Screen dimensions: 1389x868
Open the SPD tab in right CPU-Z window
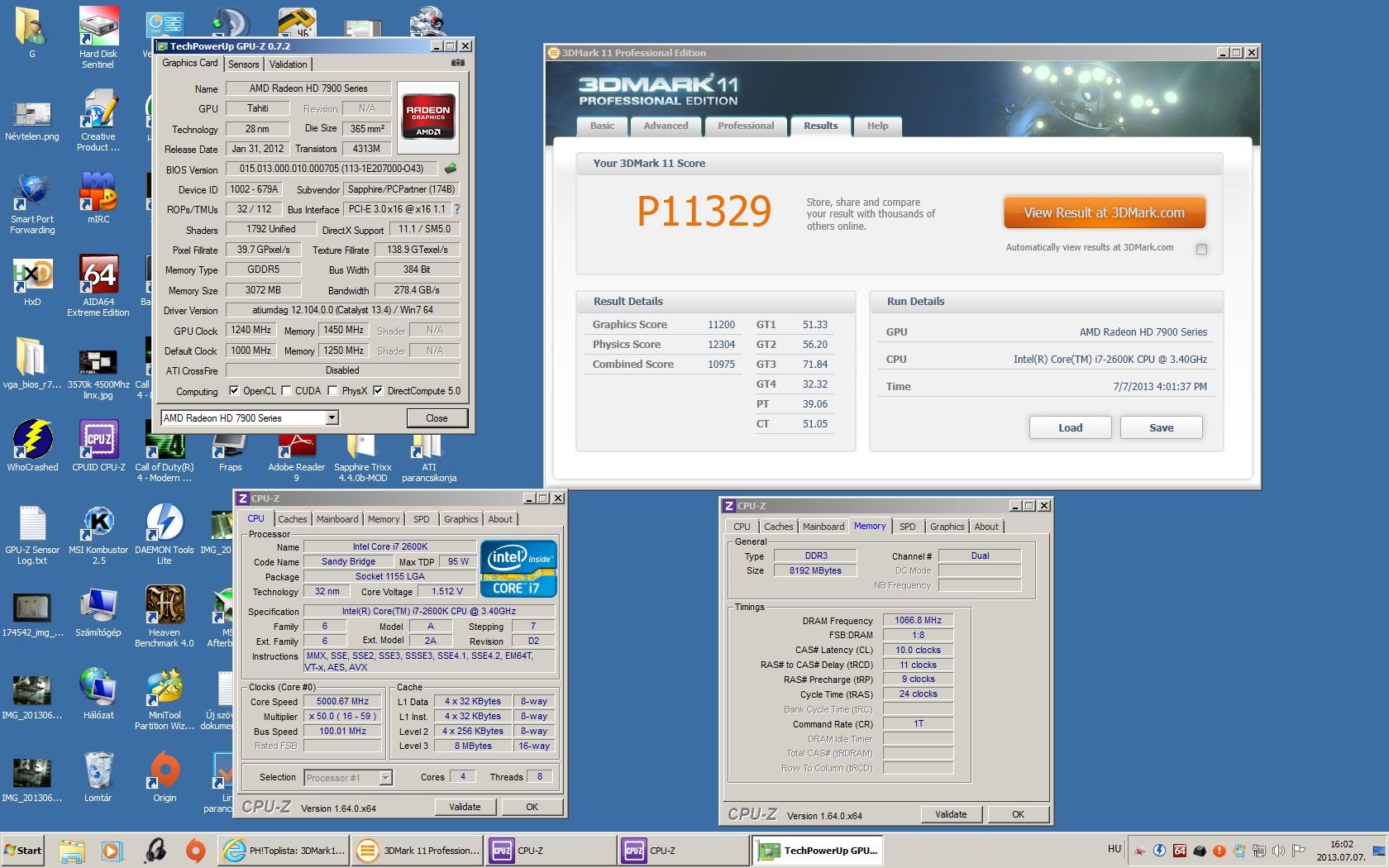coord(907,527)
